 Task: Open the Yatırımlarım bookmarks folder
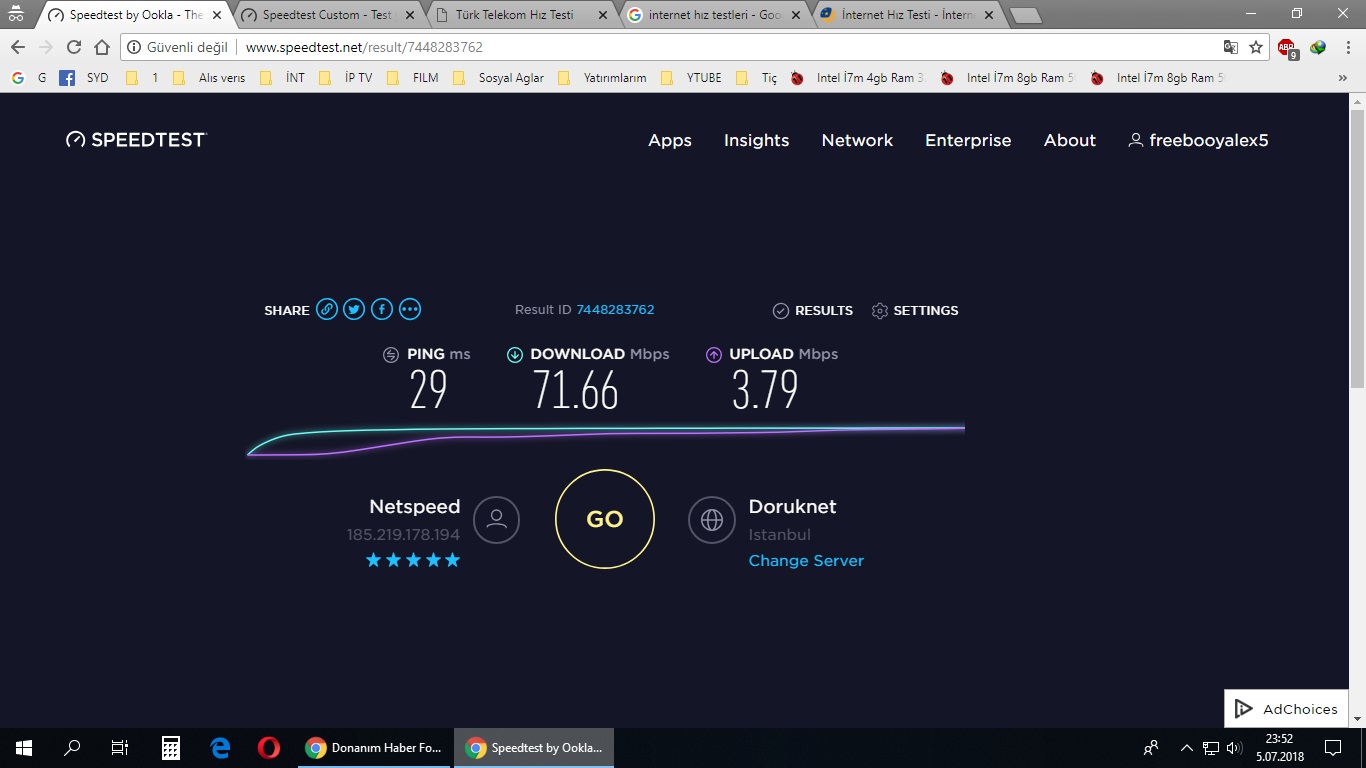[602, 77]
